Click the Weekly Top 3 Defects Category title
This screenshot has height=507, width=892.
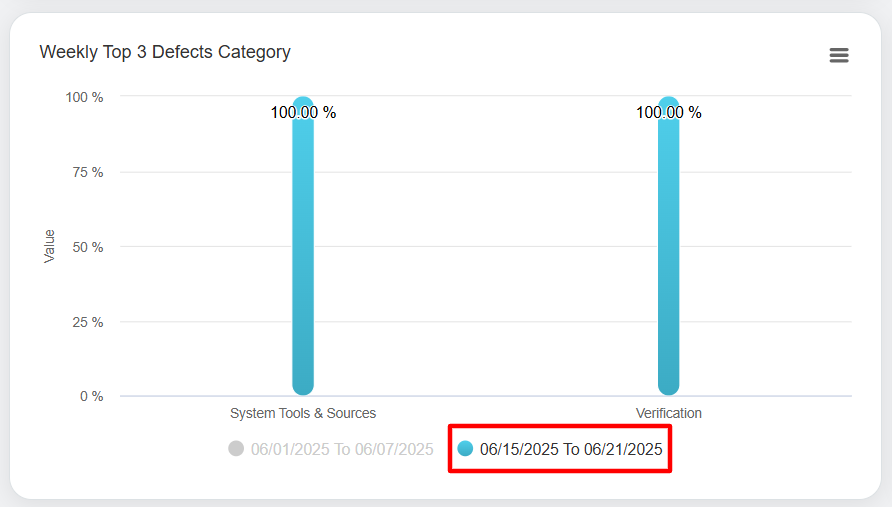(165, 52)
